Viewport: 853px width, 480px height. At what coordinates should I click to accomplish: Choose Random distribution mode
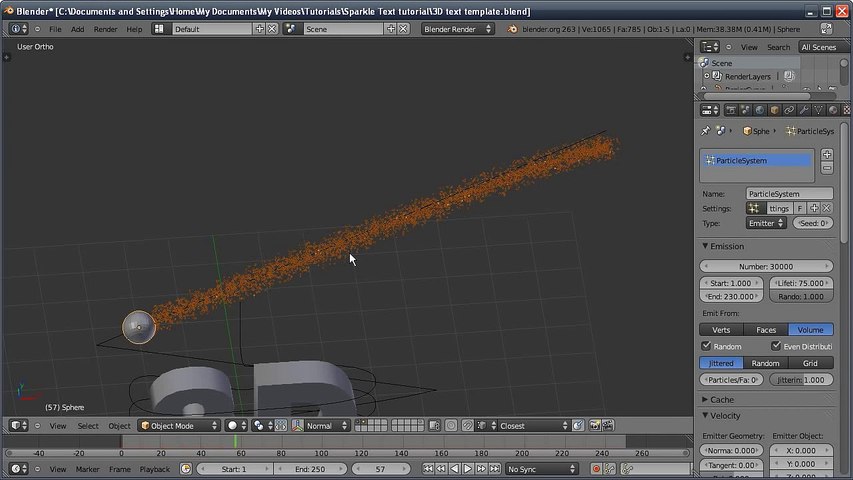(x=766, y=363)
